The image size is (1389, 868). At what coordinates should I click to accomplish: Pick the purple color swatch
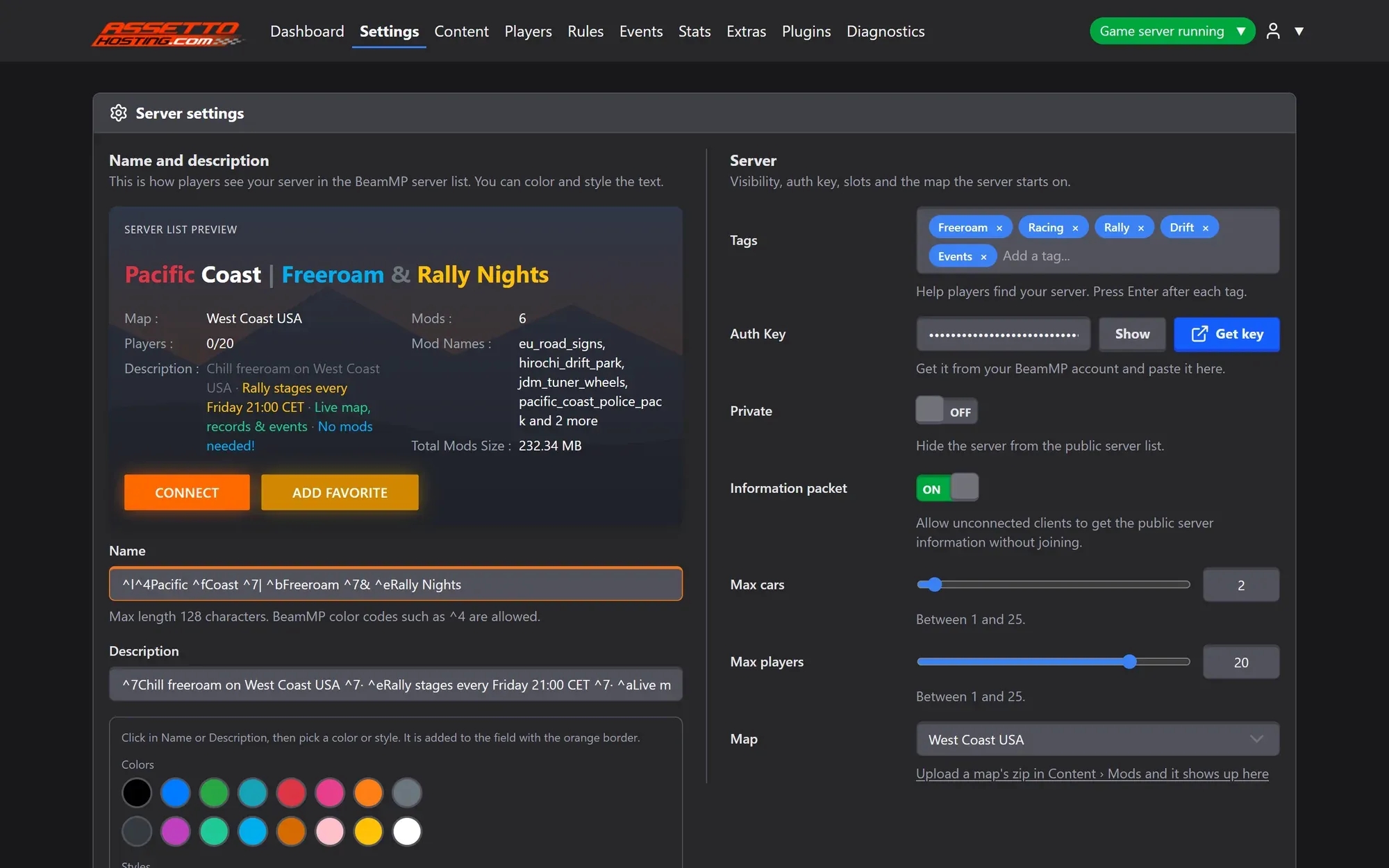[x=176, y=831]
